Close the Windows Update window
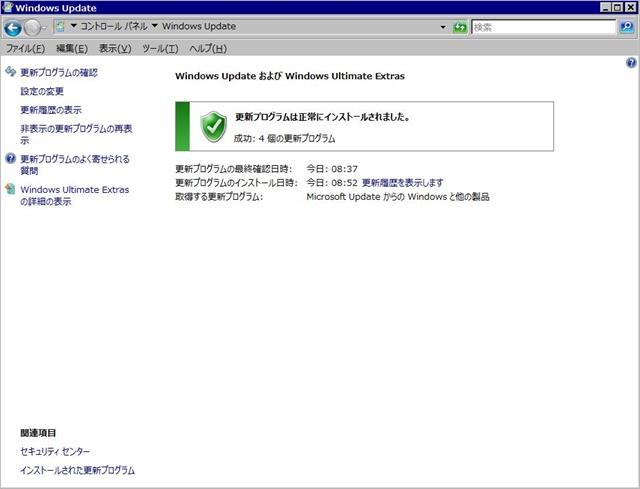Screen dimensions: 640x489 tap(631, 7)
